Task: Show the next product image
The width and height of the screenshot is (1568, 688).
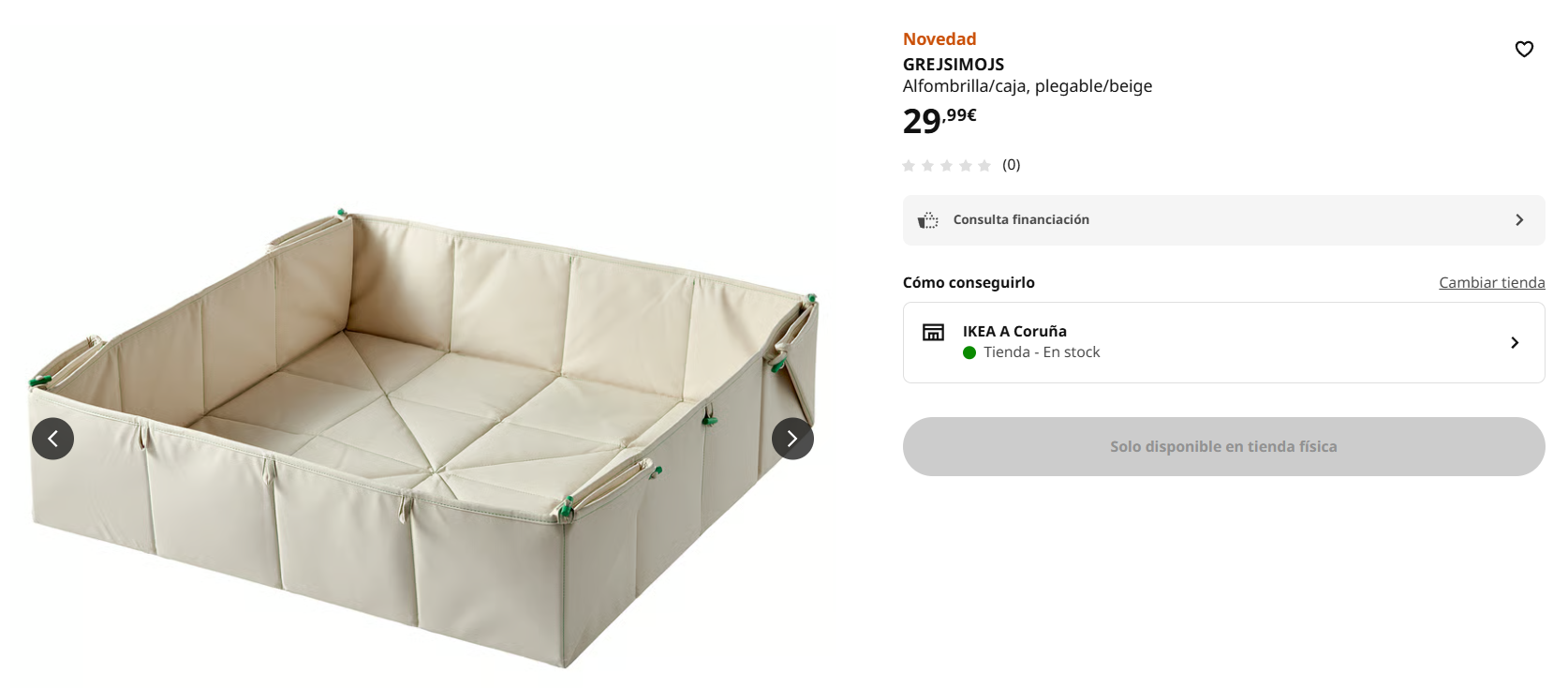Action: coord(792,439)
